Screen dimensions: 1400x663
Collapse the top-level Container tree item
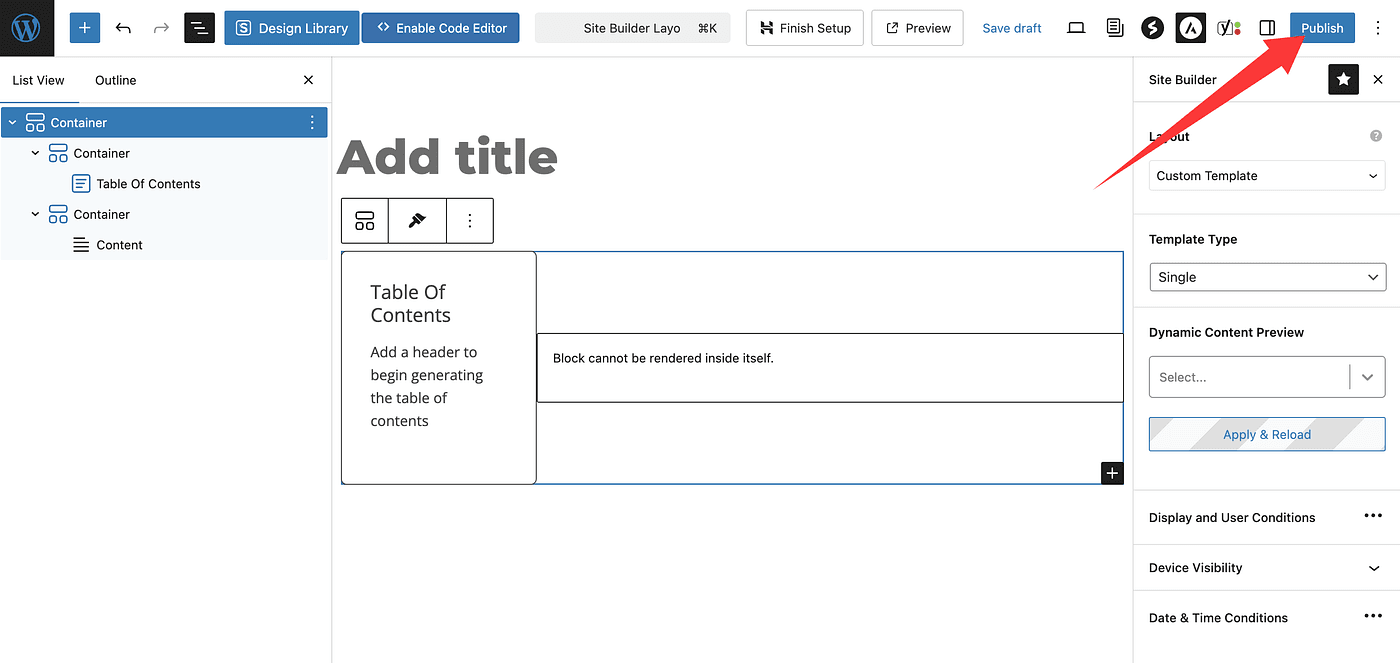pos(12,123)
